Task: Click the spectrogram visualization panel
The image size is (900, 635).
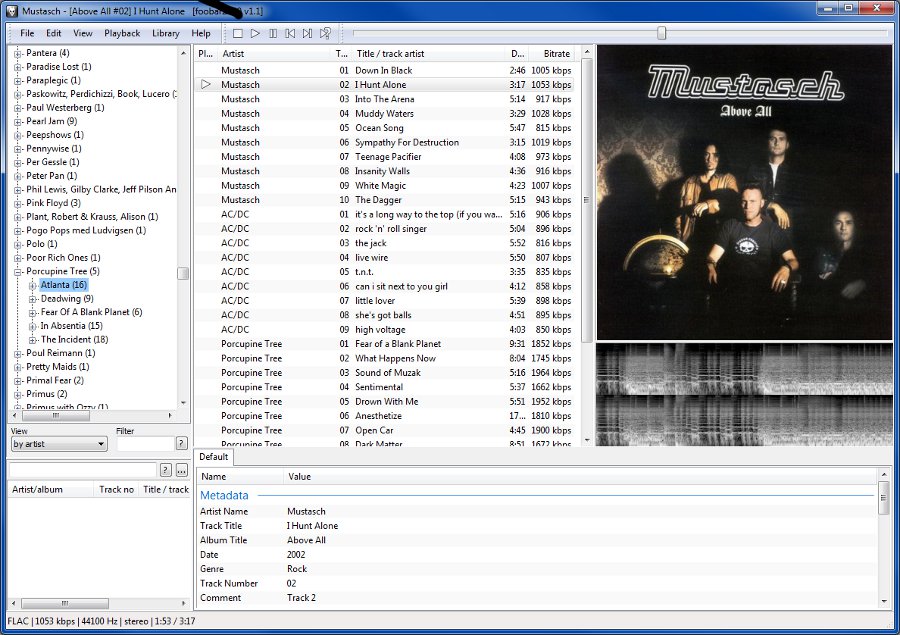Action: tap(745, 395)
